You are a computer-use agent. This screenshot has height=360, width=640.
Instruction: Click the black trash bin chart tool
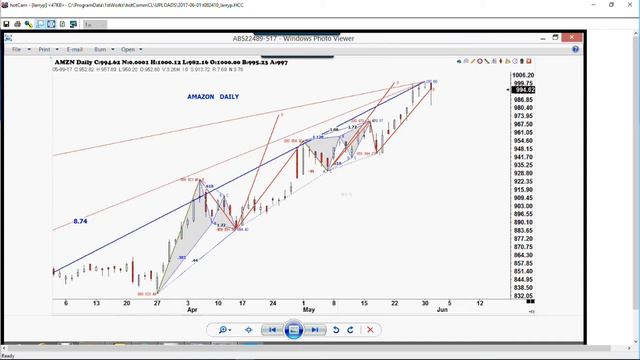[x=522, y=61]
